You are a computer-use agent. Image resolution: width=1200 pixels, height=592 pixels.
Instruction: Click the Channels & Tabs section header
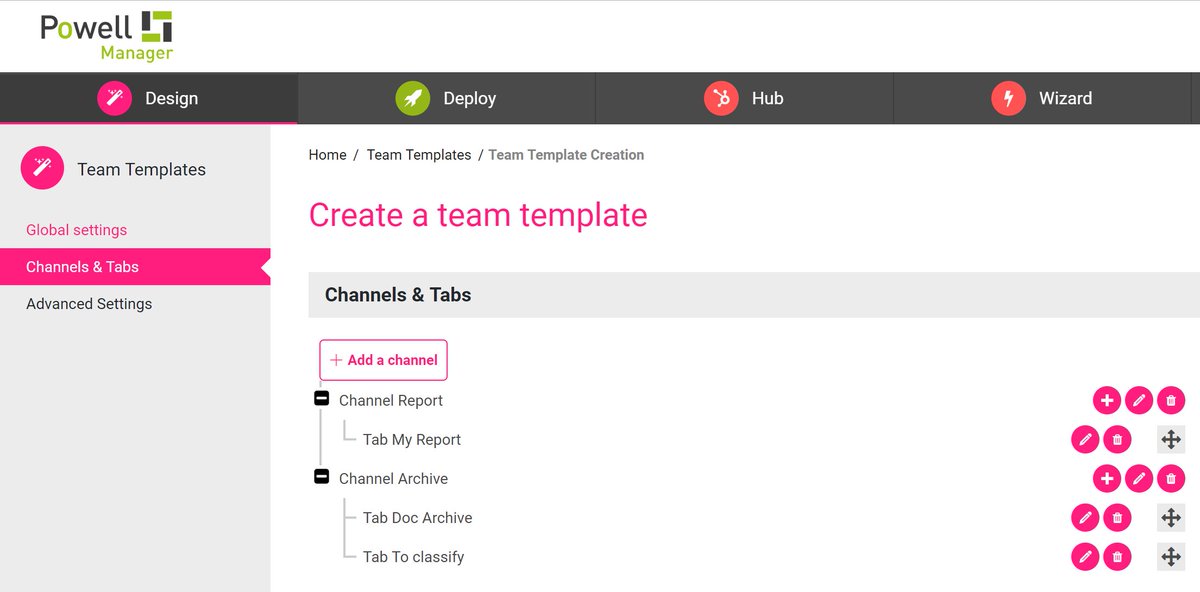click(754, 295)
